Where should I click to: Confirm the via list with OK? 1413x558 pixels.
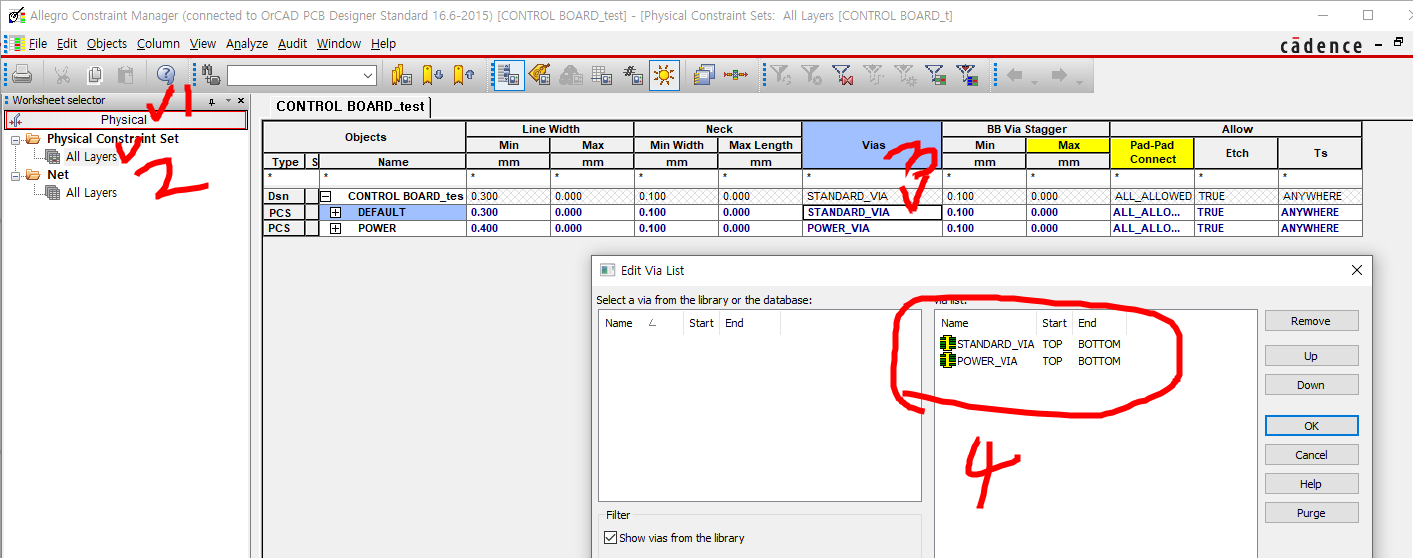tap(1311, 426)
